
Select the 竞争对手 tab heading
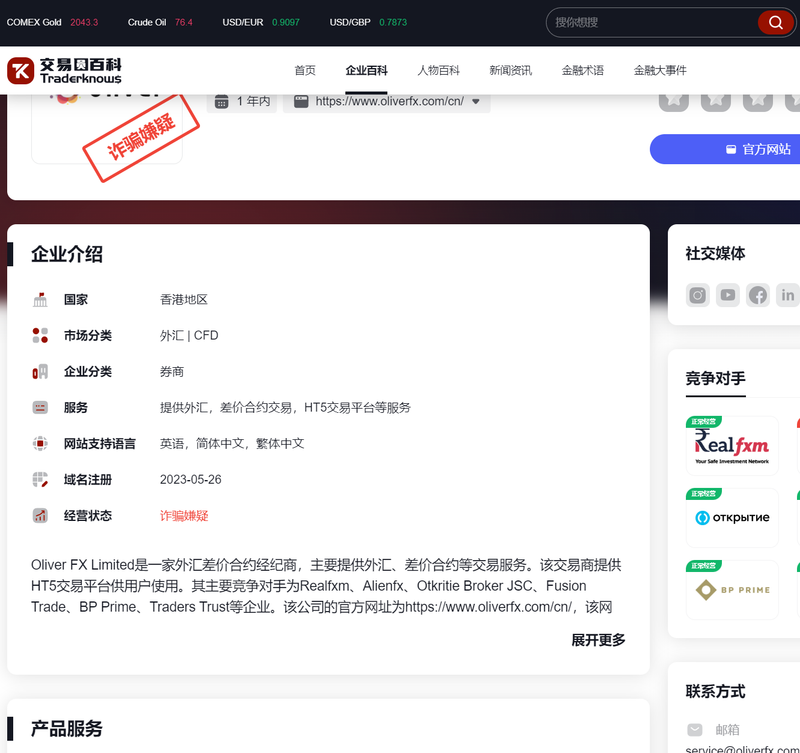pos(715,379)
